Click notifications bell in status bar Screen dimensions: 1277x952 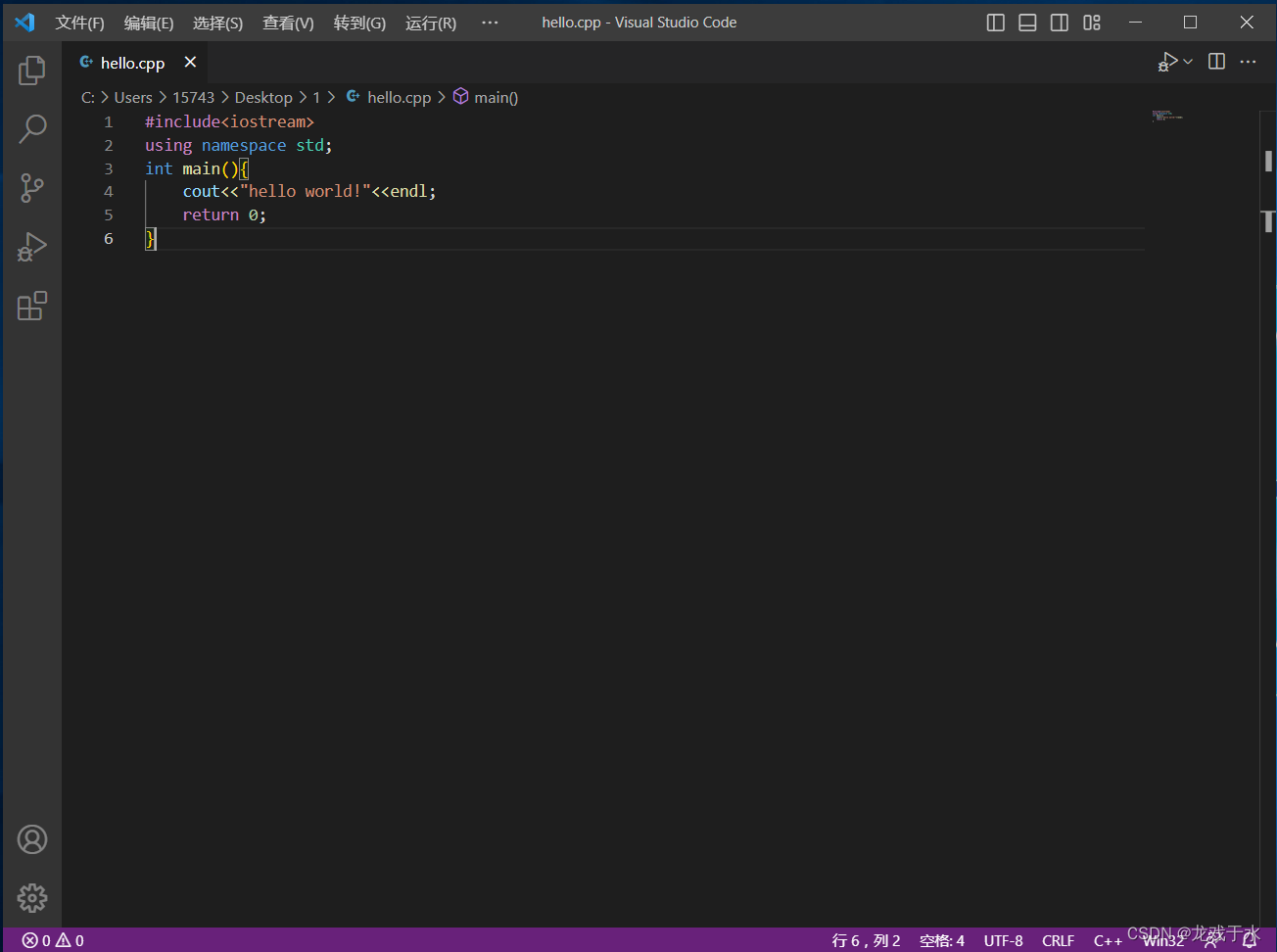pyautogui.click(x=1250, y=940)
